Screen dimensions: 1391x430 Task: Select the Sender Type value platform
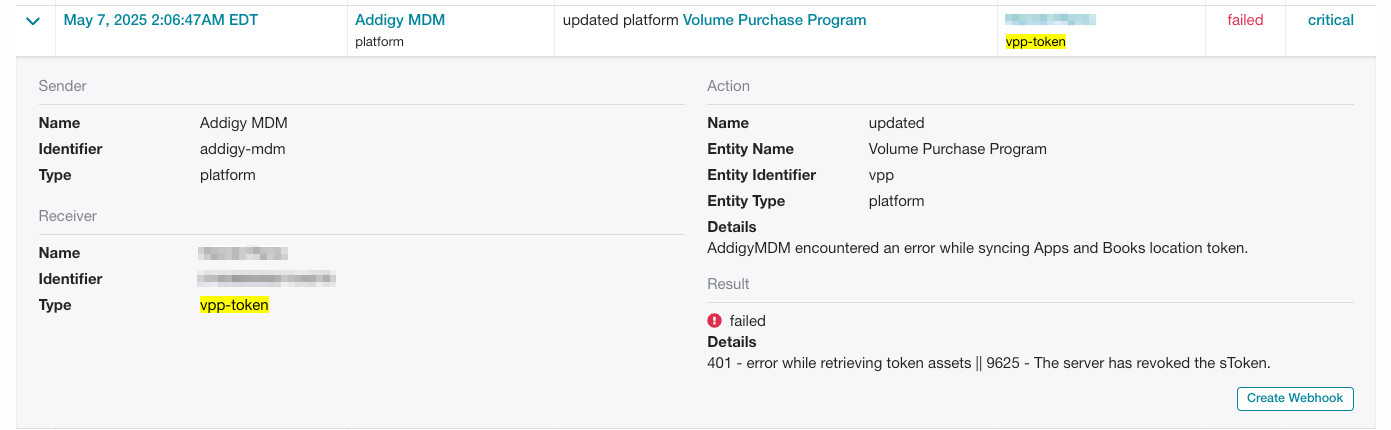click(228, 175)
